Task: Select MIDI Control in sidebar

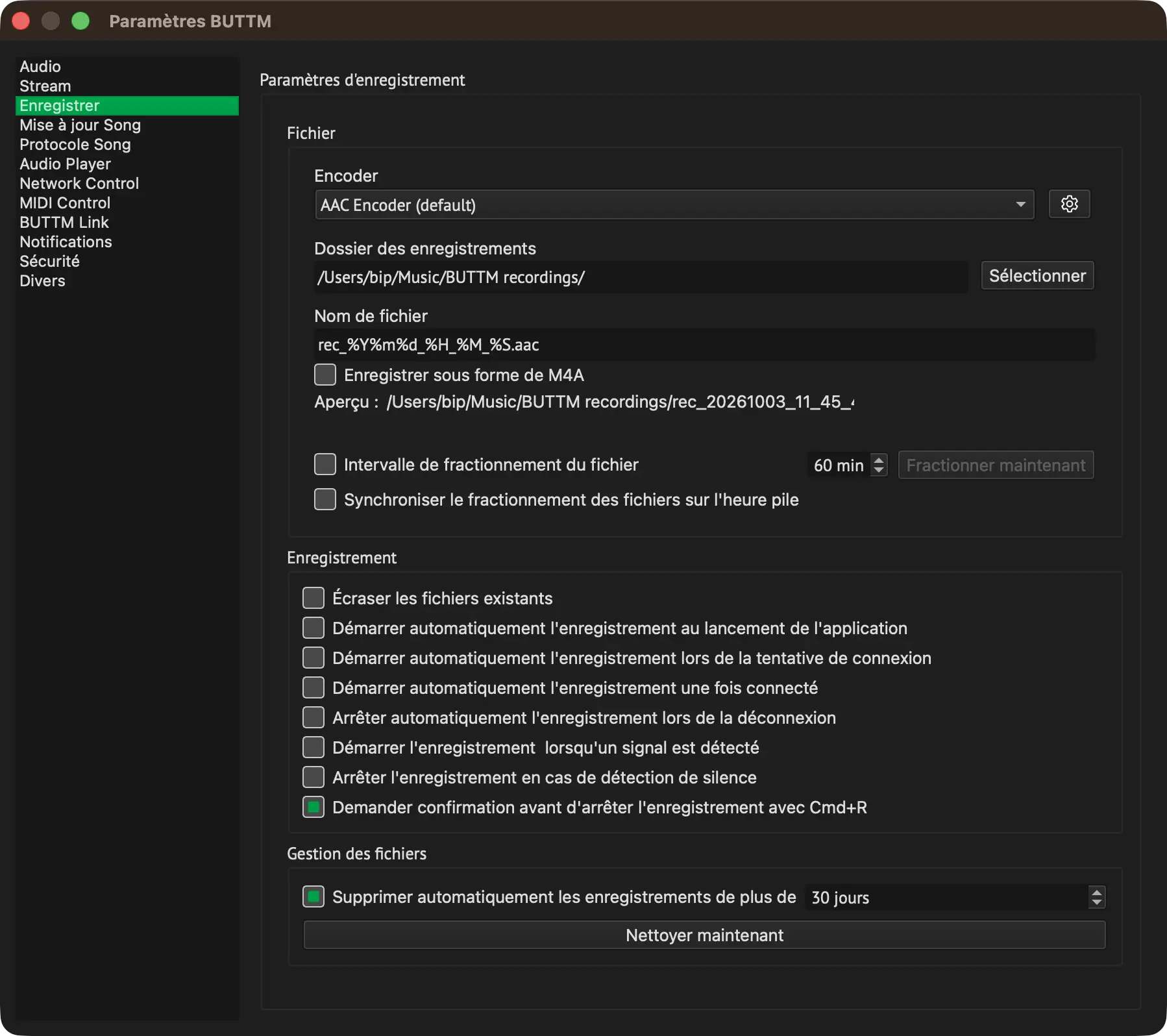Action: pos(127,203)
